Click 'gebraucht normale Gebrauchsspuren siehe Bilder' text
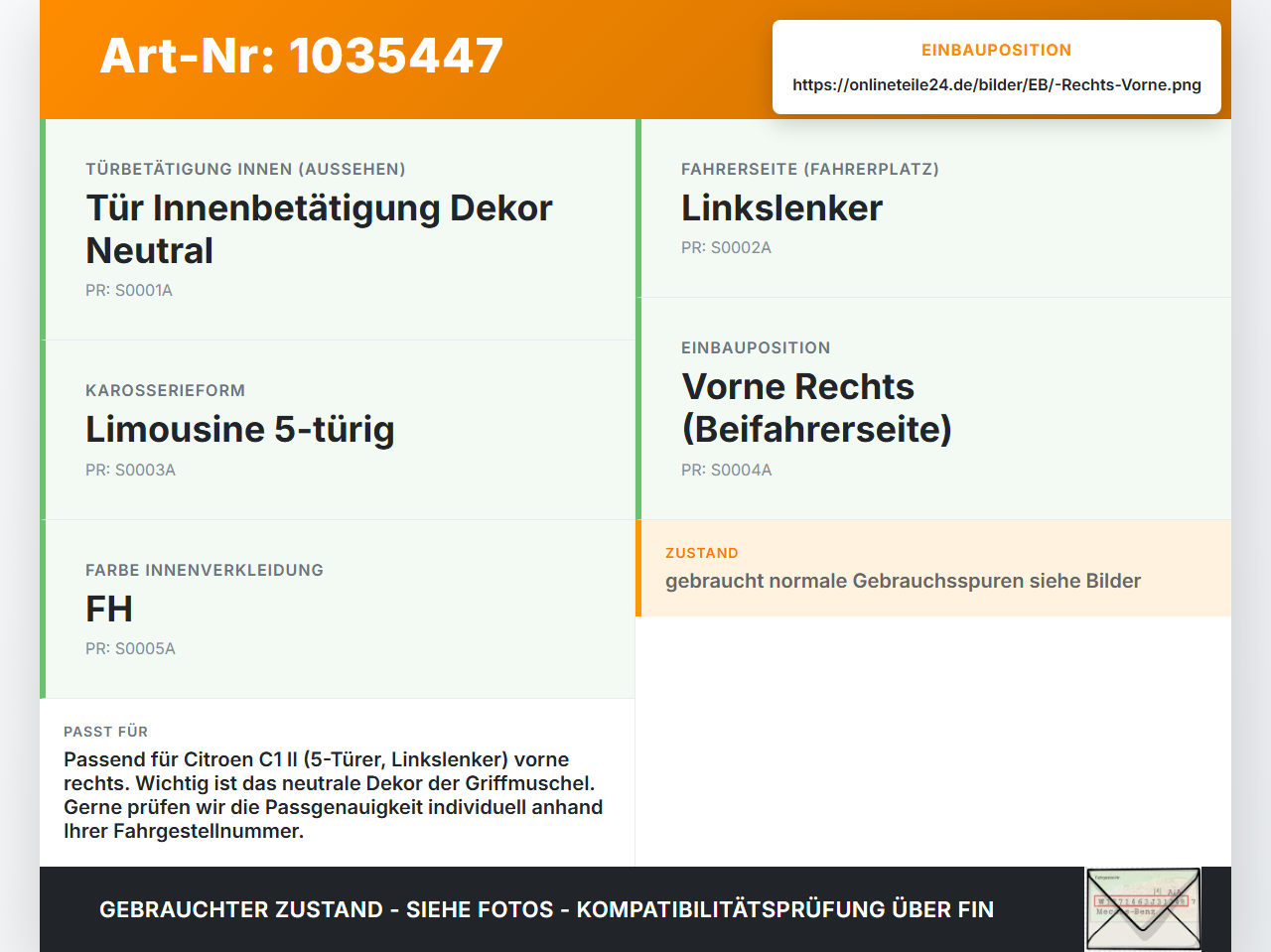The image size is (1271, 952). point(903,581)
